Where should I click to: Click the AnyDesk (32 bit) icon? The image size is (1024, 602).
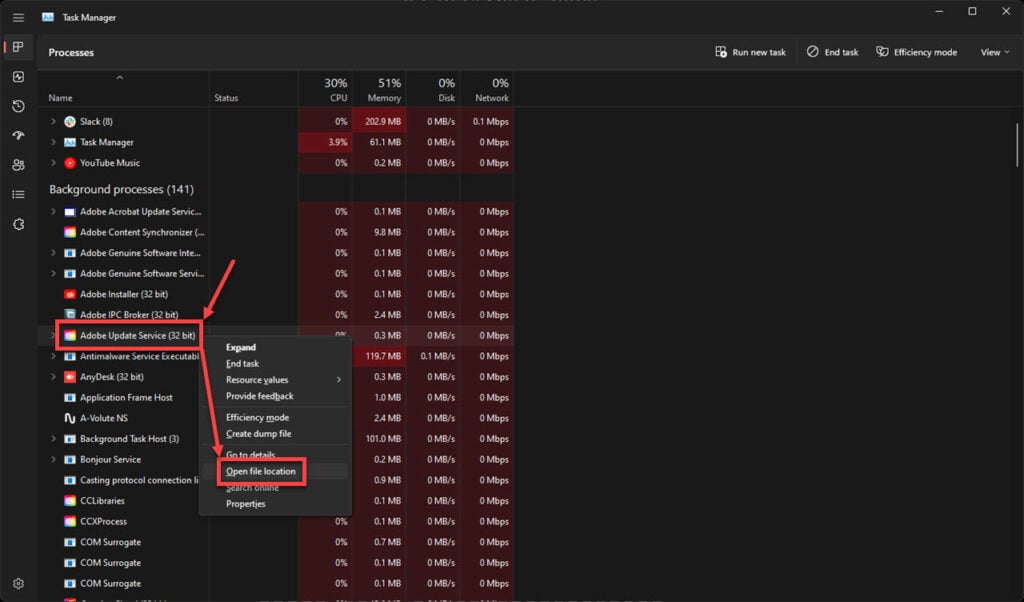(x=70, y=377)
